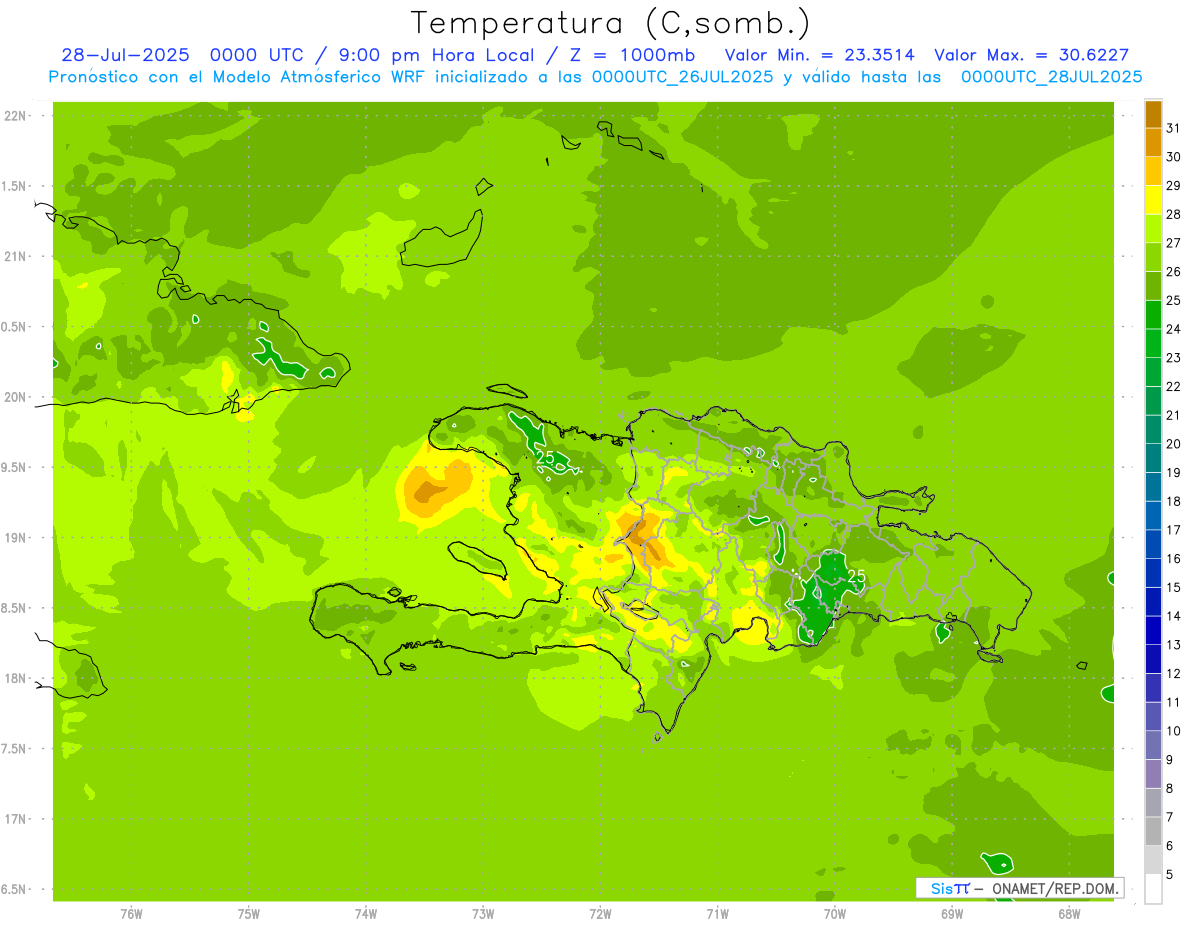Pick the light gray swatch between legend 5 and 6
Screen dimensions: 1200x927
[1153, 861]
